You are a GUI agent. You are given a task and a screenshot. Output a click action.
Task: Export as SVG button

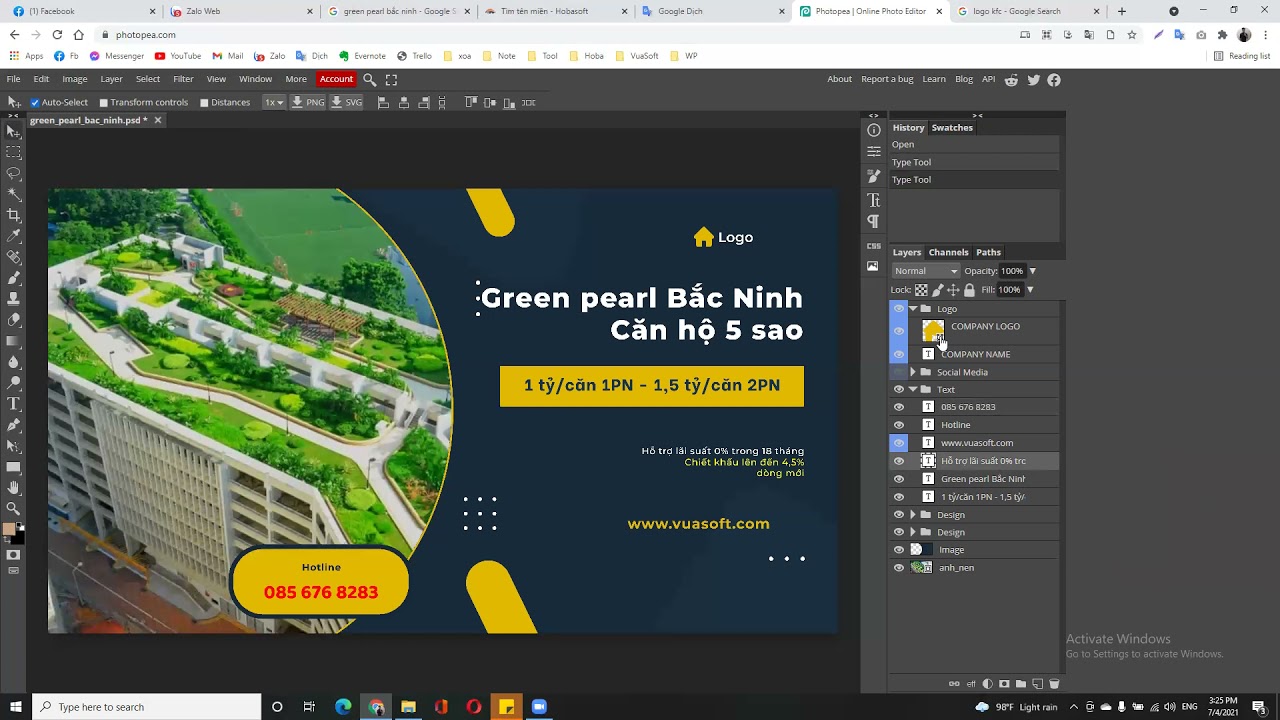(347, 102)
